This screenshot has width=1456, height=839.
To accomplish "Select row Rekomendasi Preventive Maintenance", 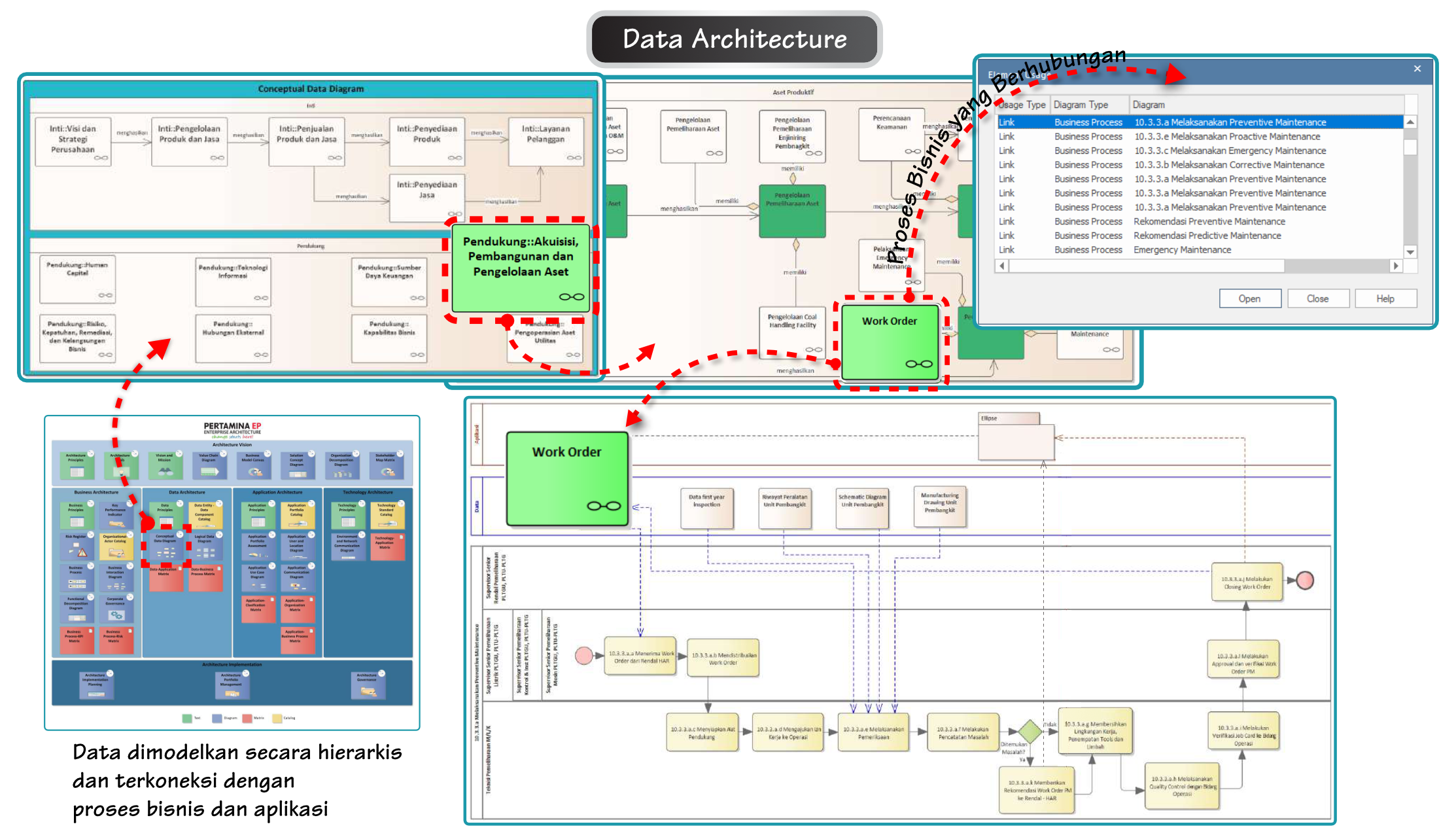I will tap(1200, 221).
